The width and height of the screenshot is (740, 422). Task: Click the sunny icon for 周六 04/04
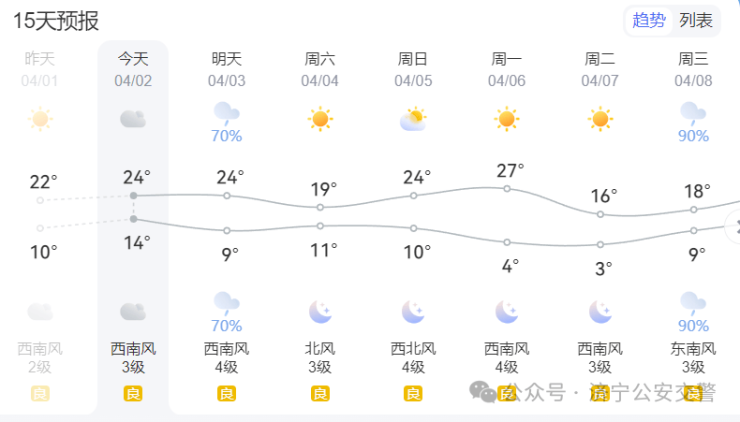(320, 120)
